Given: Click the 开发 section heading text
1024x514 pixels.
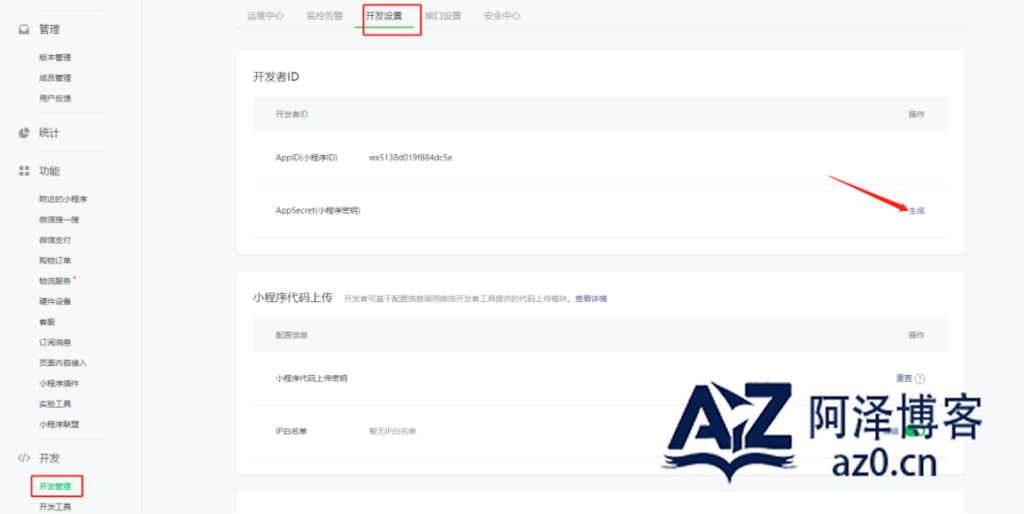Looking at the screenshot, I should [x=49, y=458].
